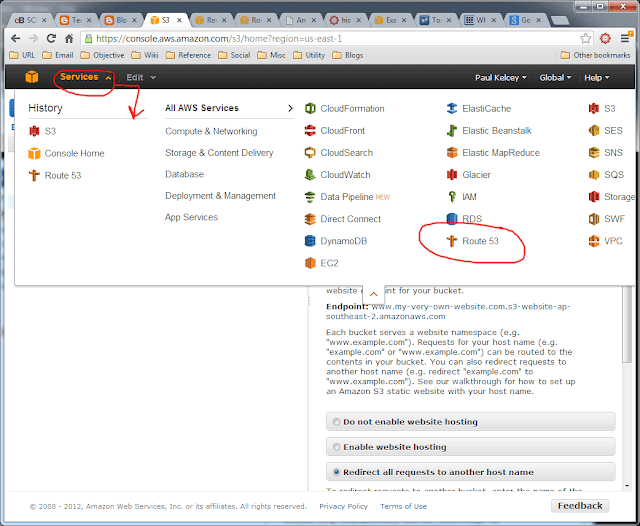640x526 pixels.
Task: Open Storage Gateway service icon
Action: coord(594,197)
